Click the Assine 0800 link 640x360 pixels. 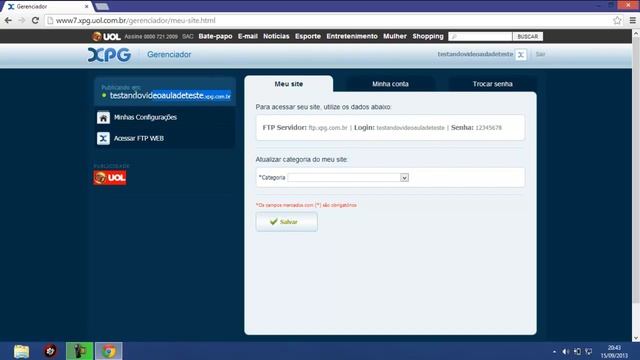pos(151,36)
